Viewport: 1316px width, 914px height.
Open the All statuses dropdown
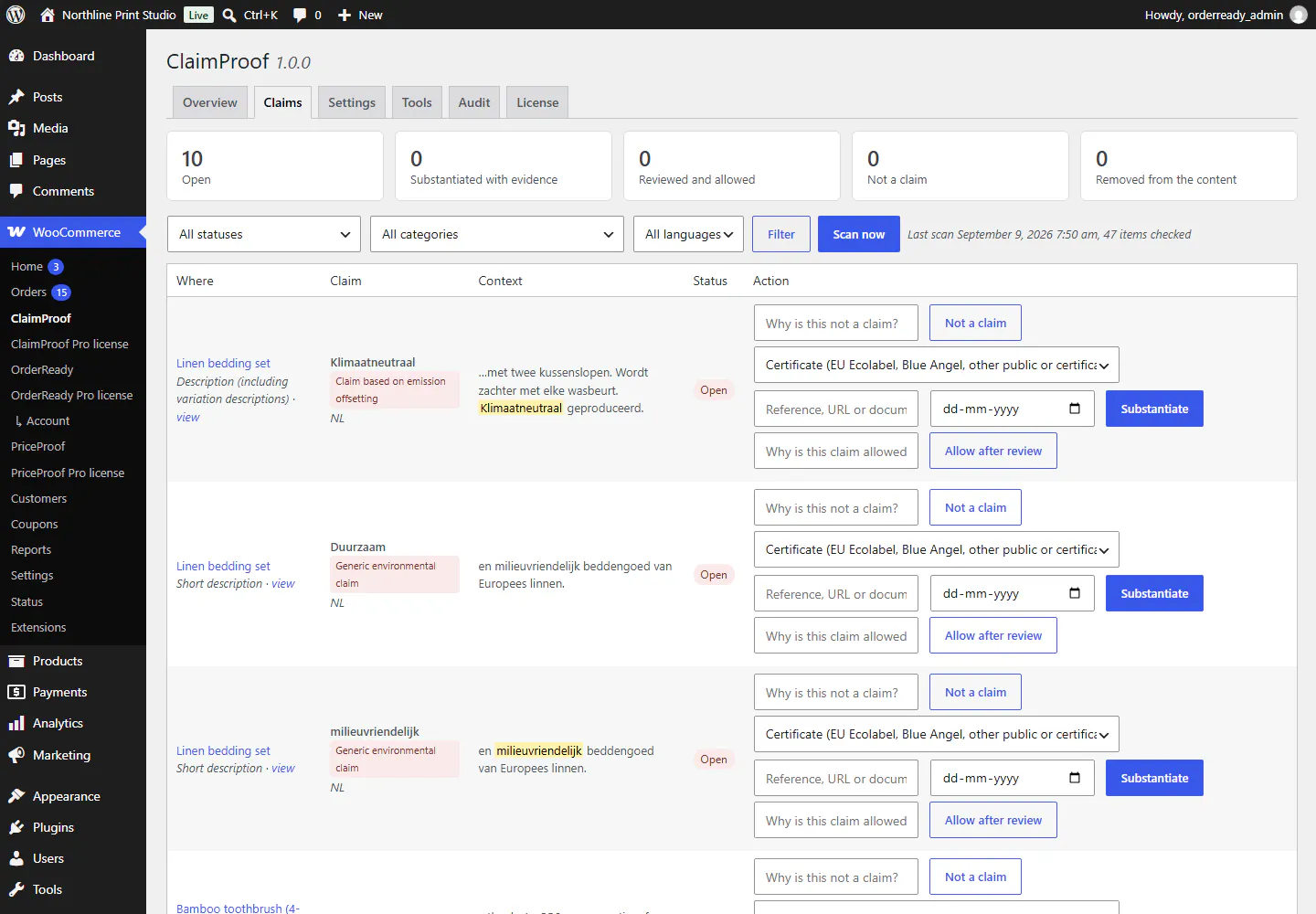tap(264, 234)
